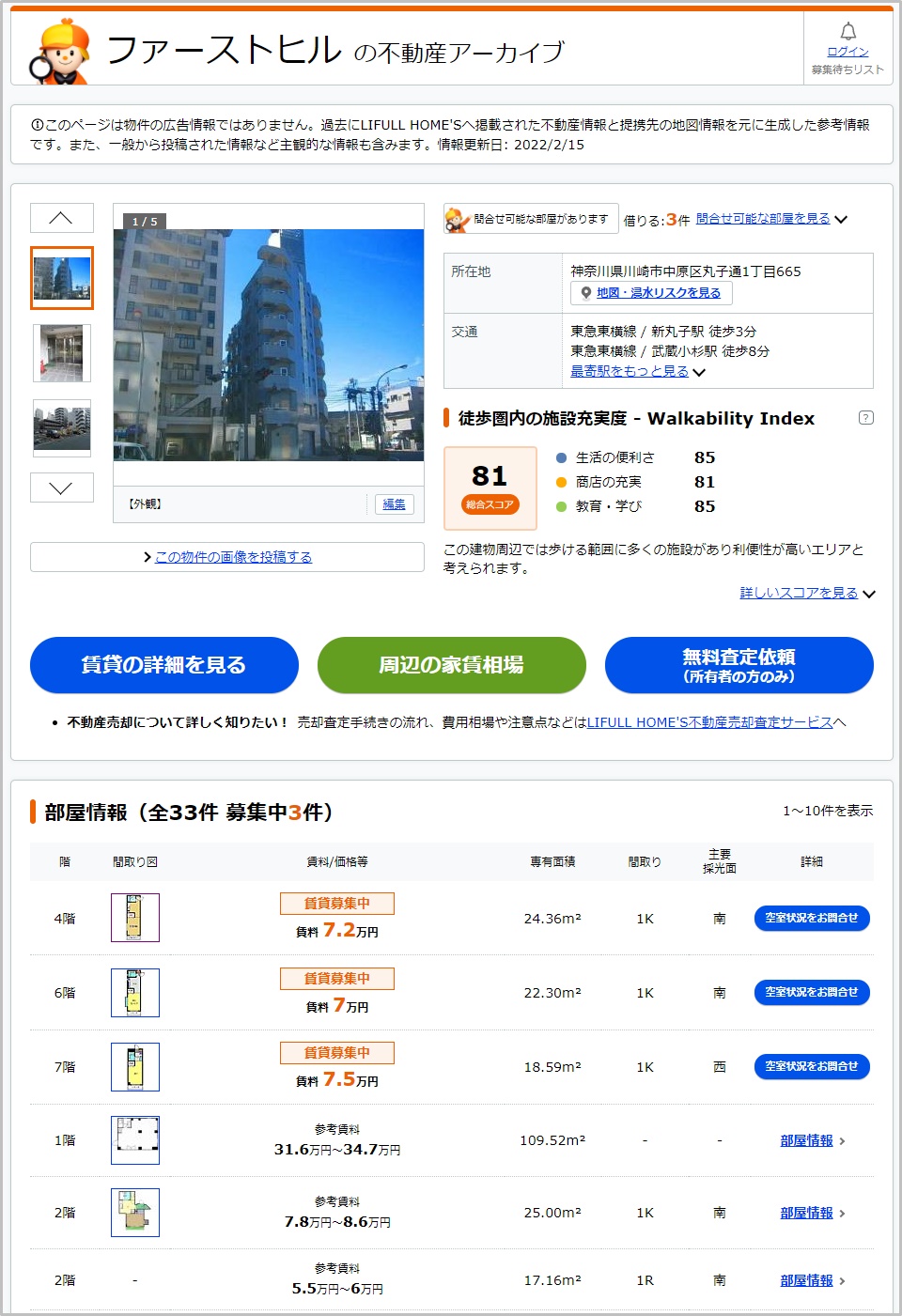Screen dimensions: 902x1316
Task: Open 地図・浸水リスクを見る map link
Action: (658, 293)
